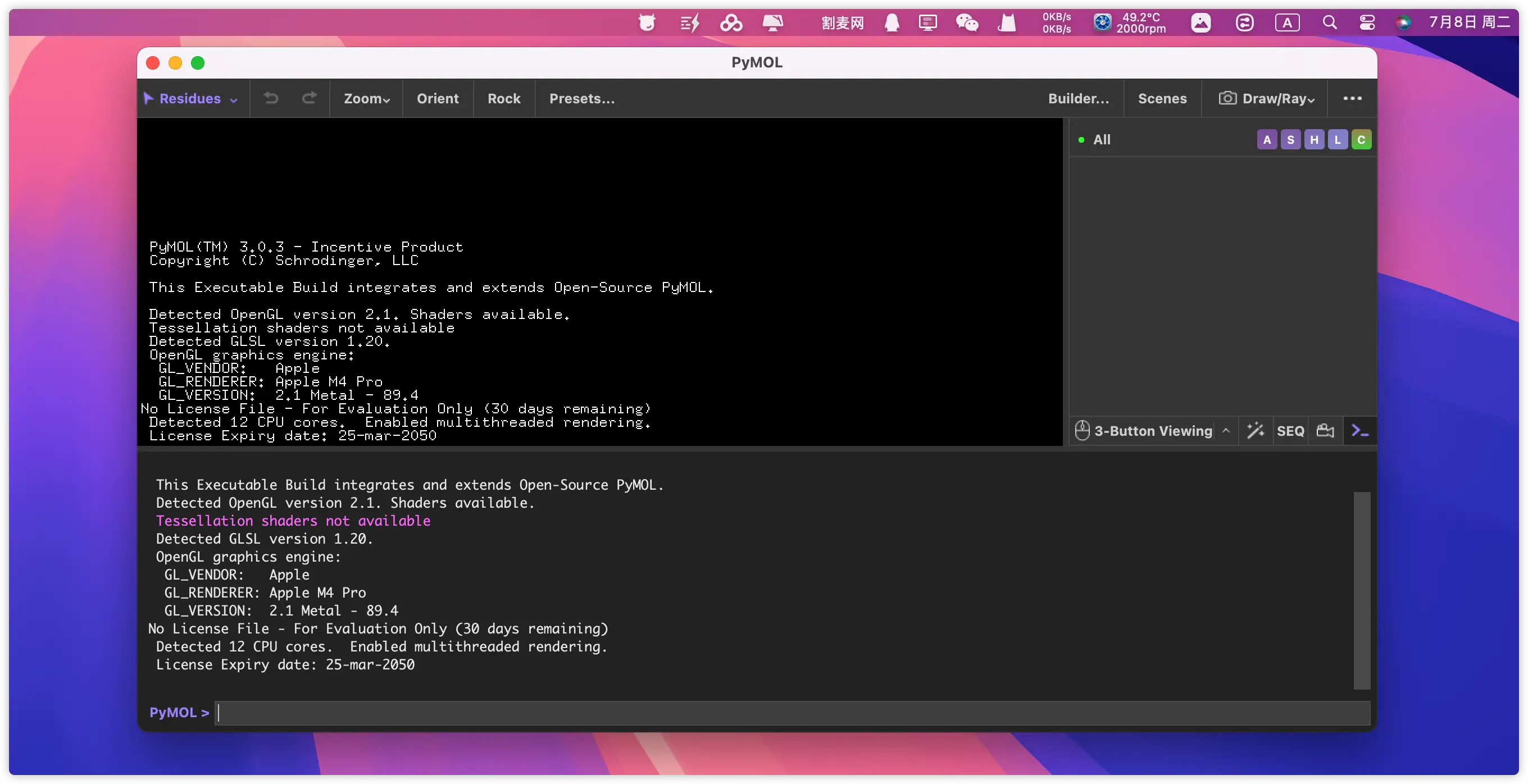This screenshot has height=784, width=1528.
Task: Open the Zoom dropdown menu
Action: pyautogui.click(x=367, y=98)
